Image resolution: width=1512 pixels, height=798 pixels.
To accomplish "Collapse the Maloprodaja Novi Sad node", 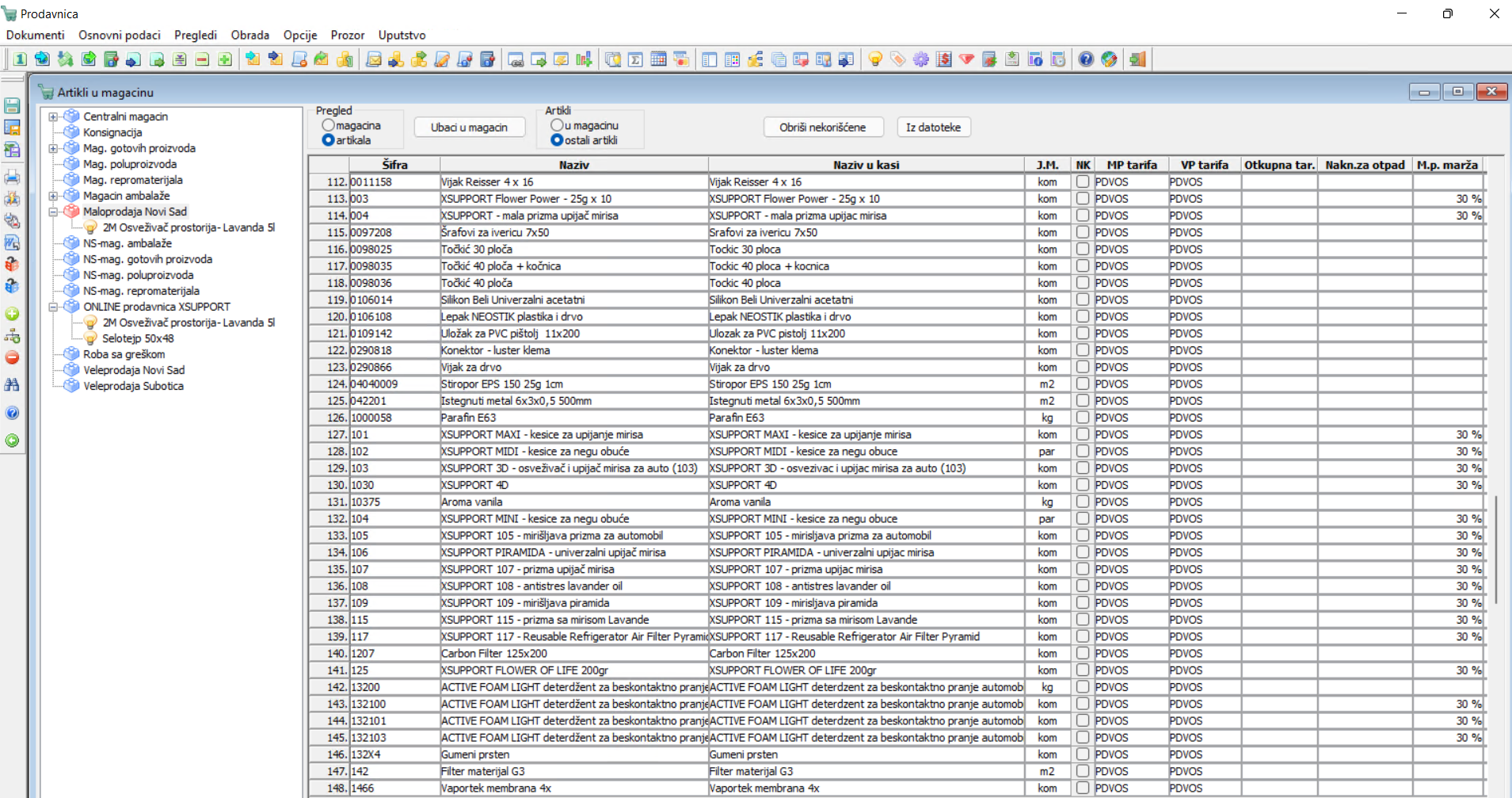I will click(53, 212).
